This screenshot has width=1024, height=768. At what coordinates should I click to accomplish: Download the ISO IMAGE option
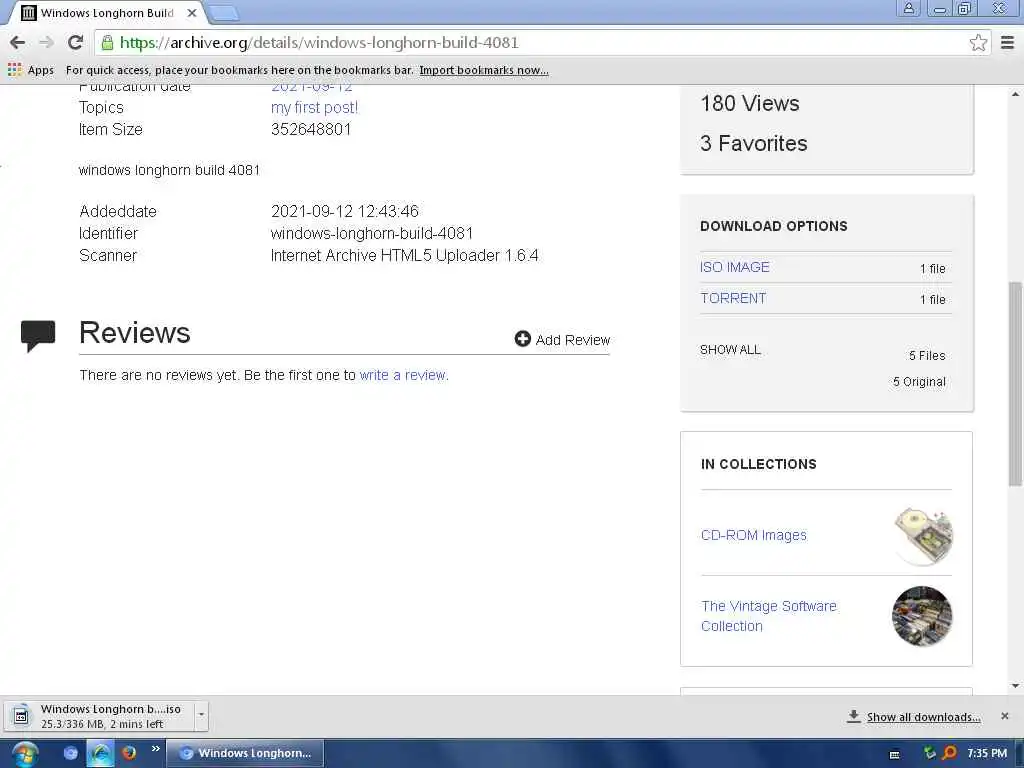point(735,267)
